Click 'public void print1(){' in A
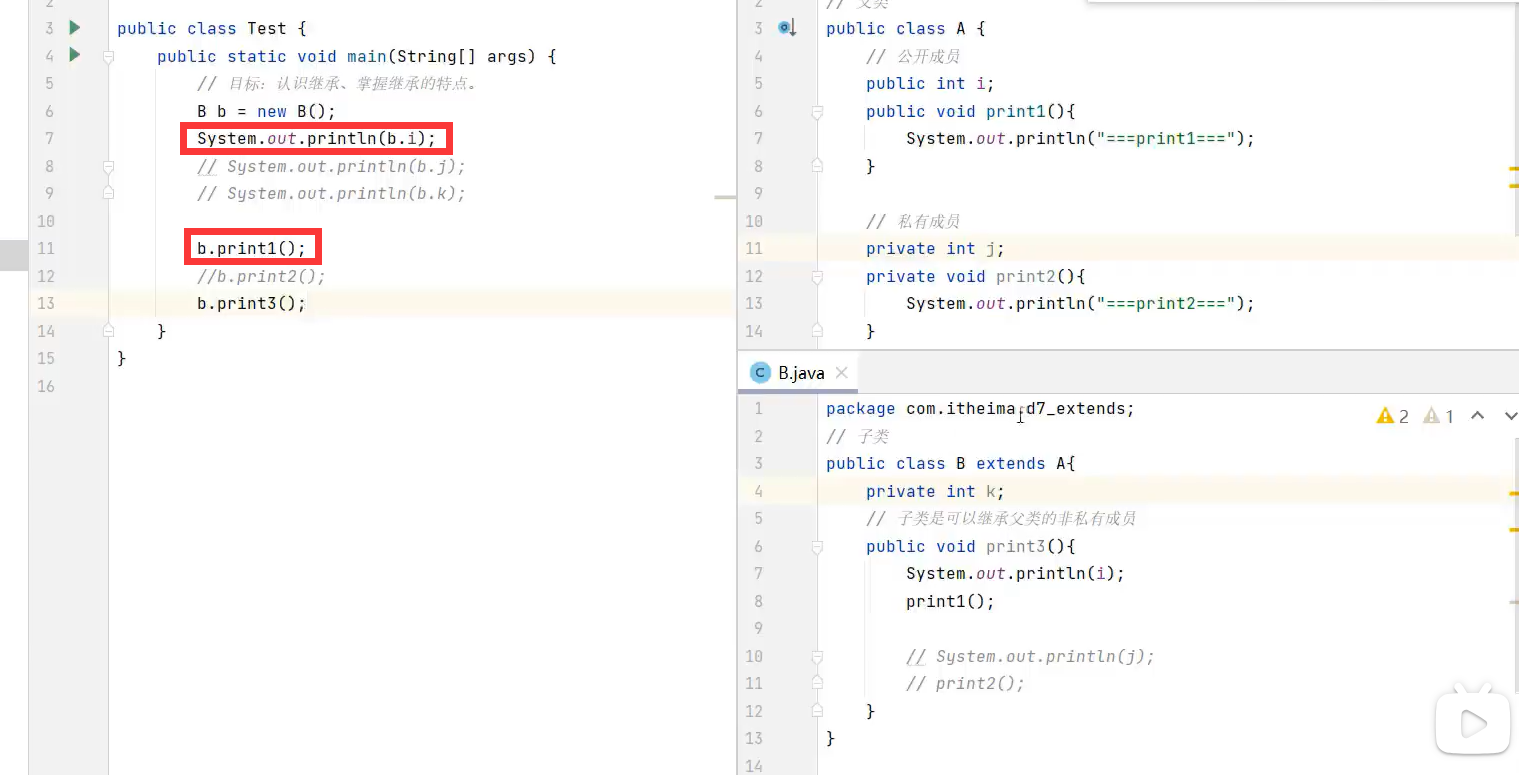The image size is (1519, 775). (x=970, y=111)
